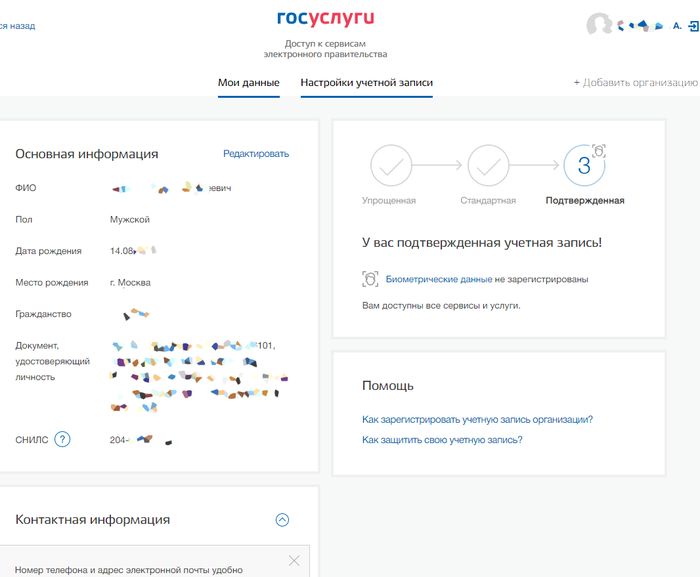Close the phone and email hint box
Viewport: 700px width, 577px height.
[x=293, y=560]
